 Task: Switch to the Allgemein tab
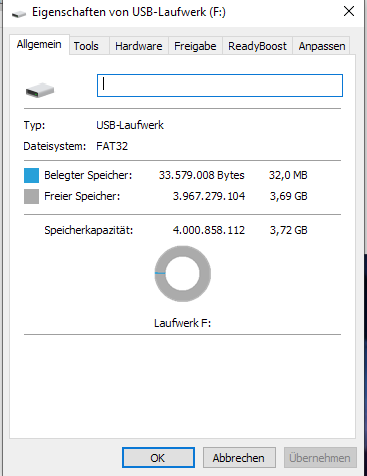[39, 44]
